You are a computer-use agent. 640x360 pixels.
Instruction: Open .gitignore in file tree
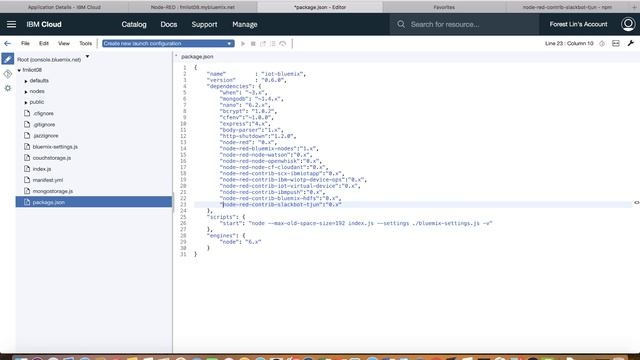click(44, 124)
